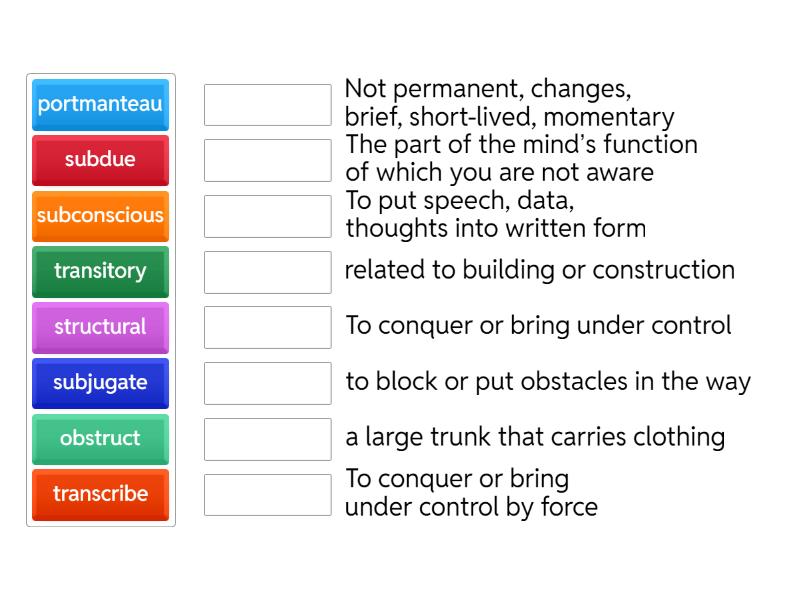The image size is (800, 600).
Task: Select the teal obstruct word tile
Action: pos(100,438)
